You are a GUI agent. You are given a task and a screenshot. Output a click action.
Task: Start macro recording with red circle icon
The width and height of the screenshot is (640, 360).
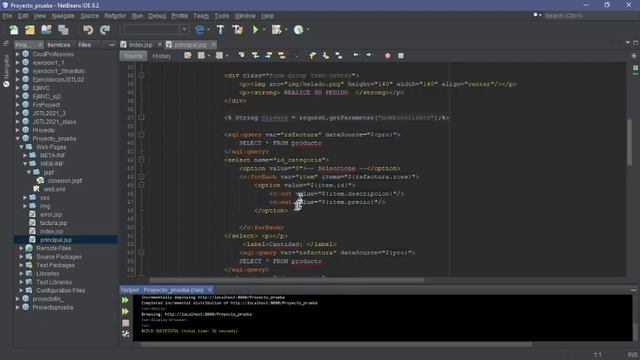388,56
